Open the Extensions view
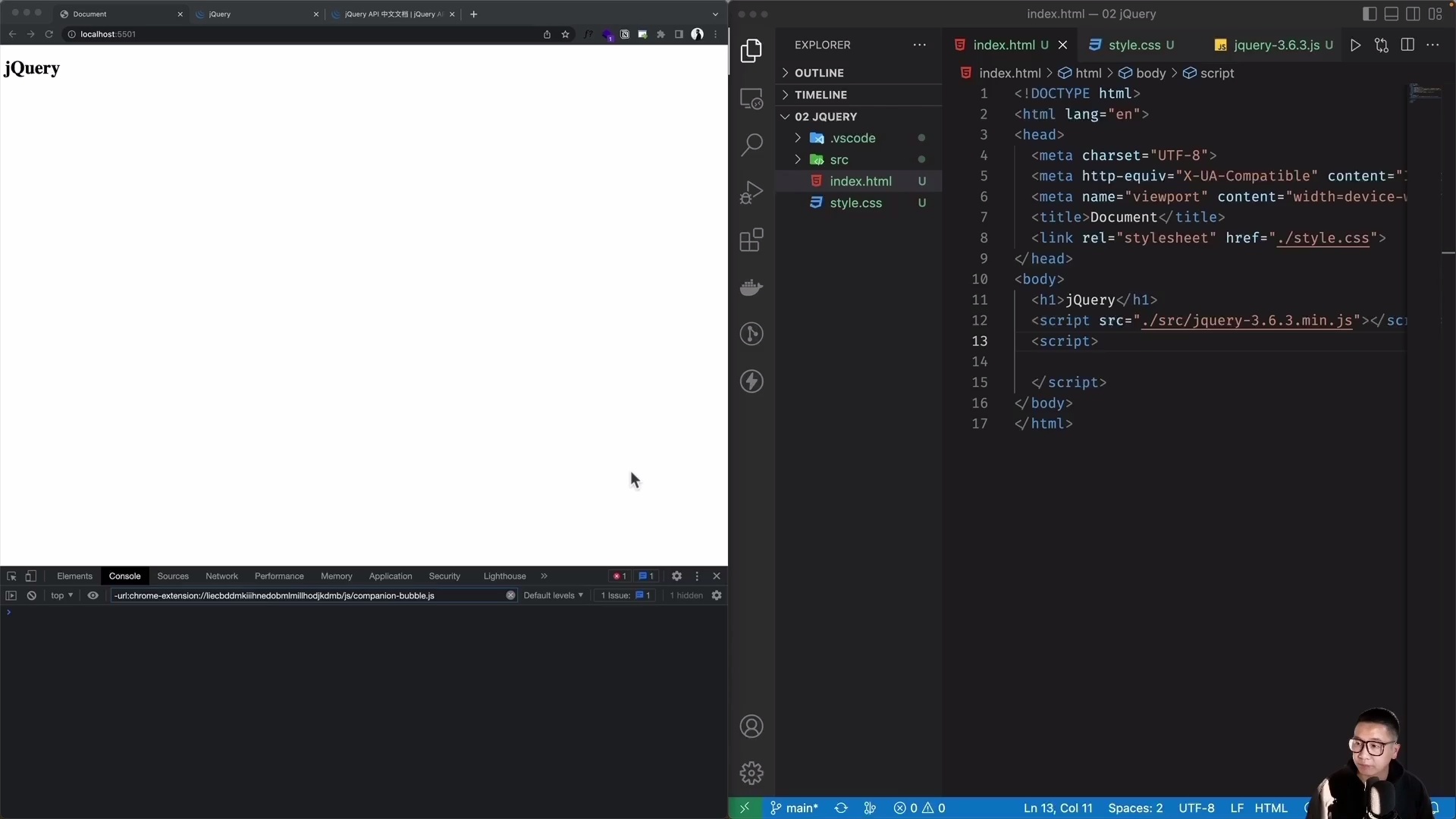 pos(752,240)
